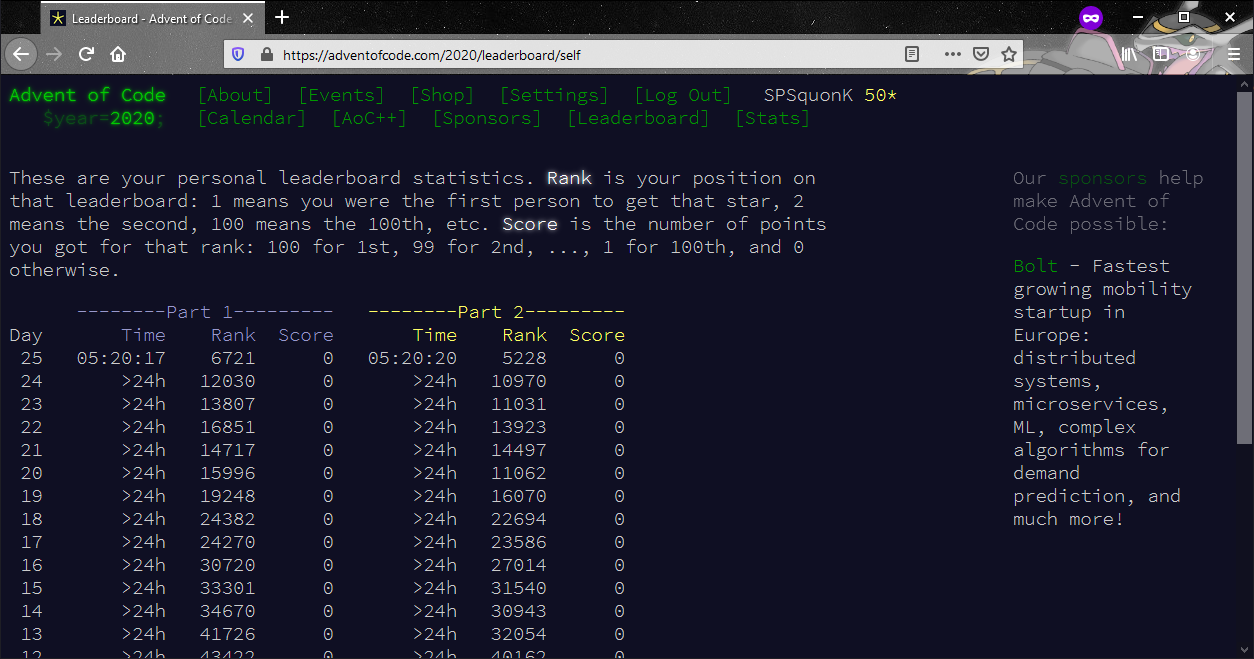1254x659 pixels.
Task: Open the Events page
Action: coord(341,95)
